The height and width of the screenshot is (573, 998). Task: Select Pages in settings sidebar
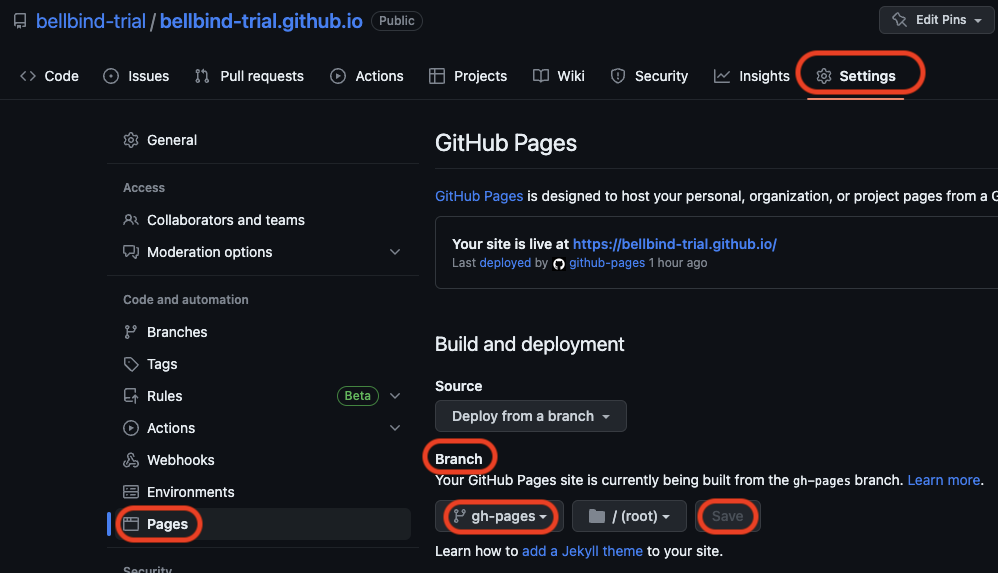[x=259, y=524]
